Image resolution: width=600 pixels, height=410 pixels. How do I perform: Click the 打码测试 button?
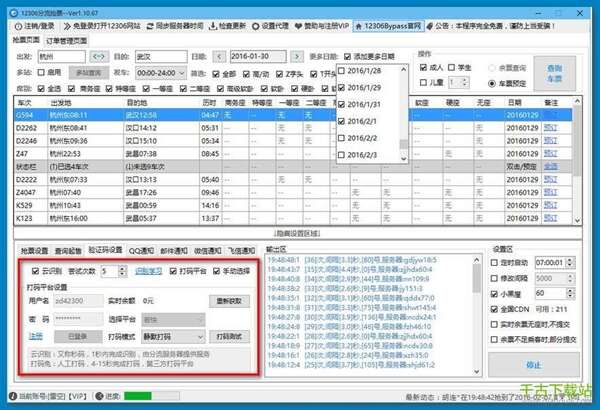[229, 337]
